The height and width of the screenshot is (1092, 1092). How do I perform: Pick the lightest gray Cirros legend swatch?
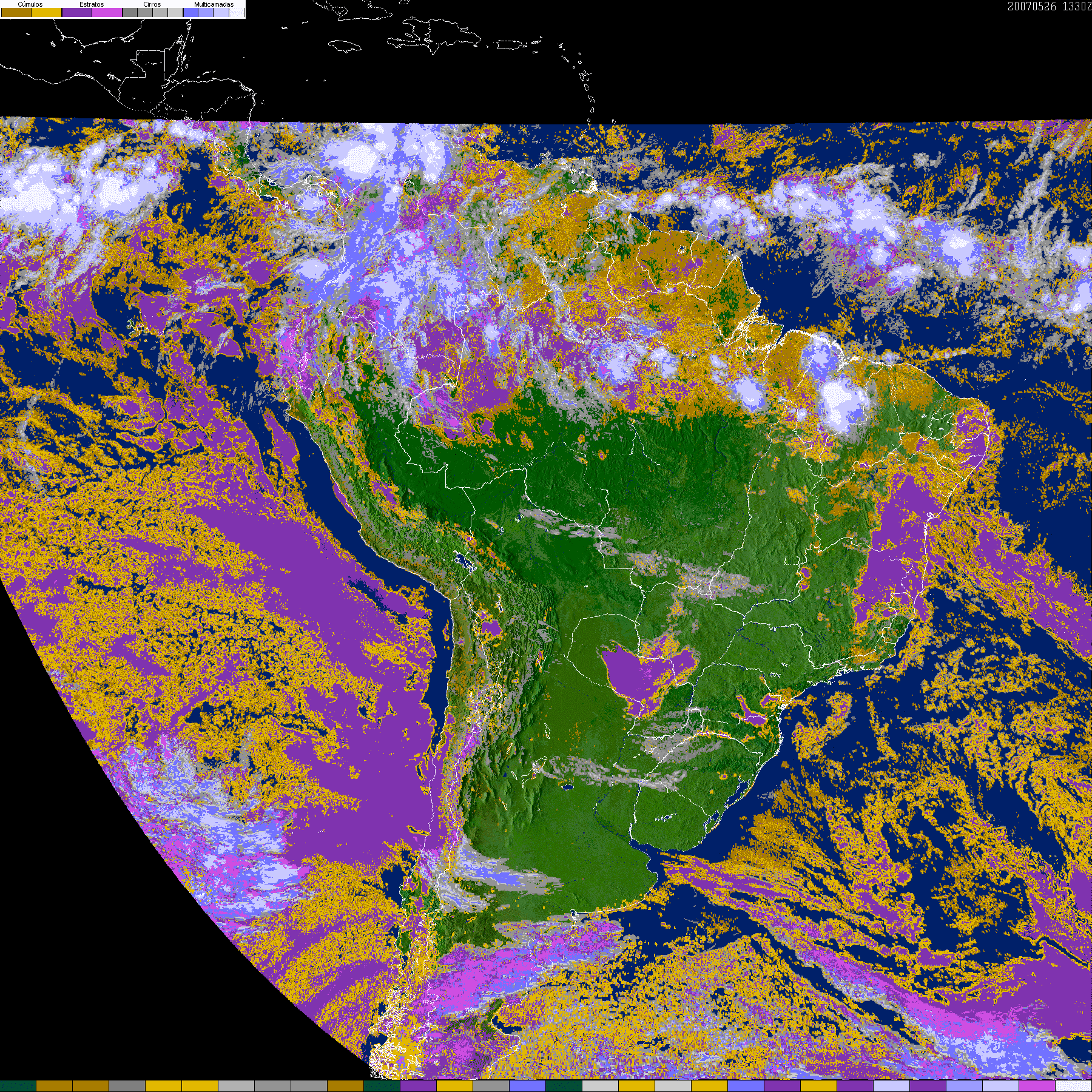coord(175,13)
